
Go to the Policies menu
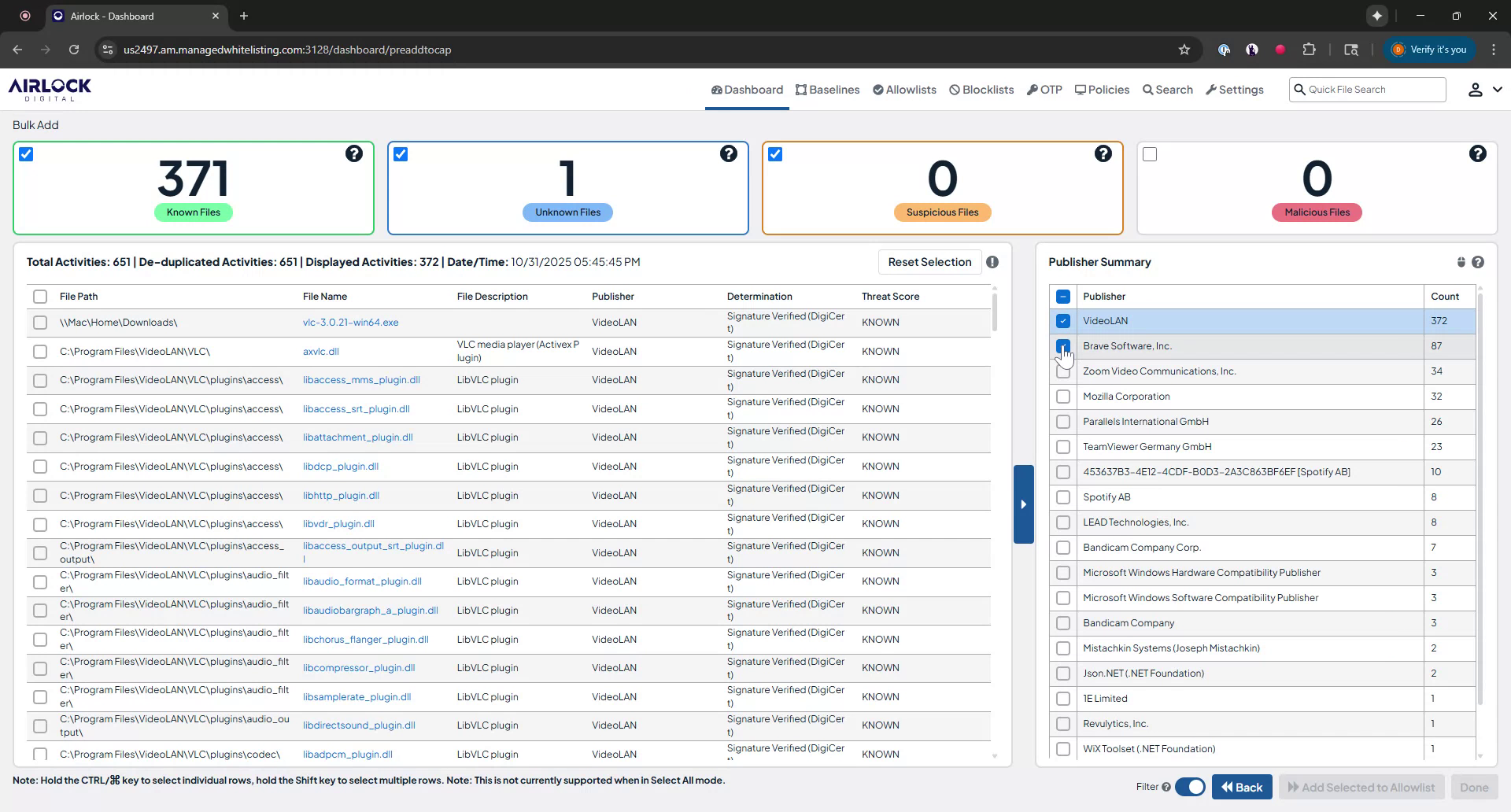(x=1102, y=90)
